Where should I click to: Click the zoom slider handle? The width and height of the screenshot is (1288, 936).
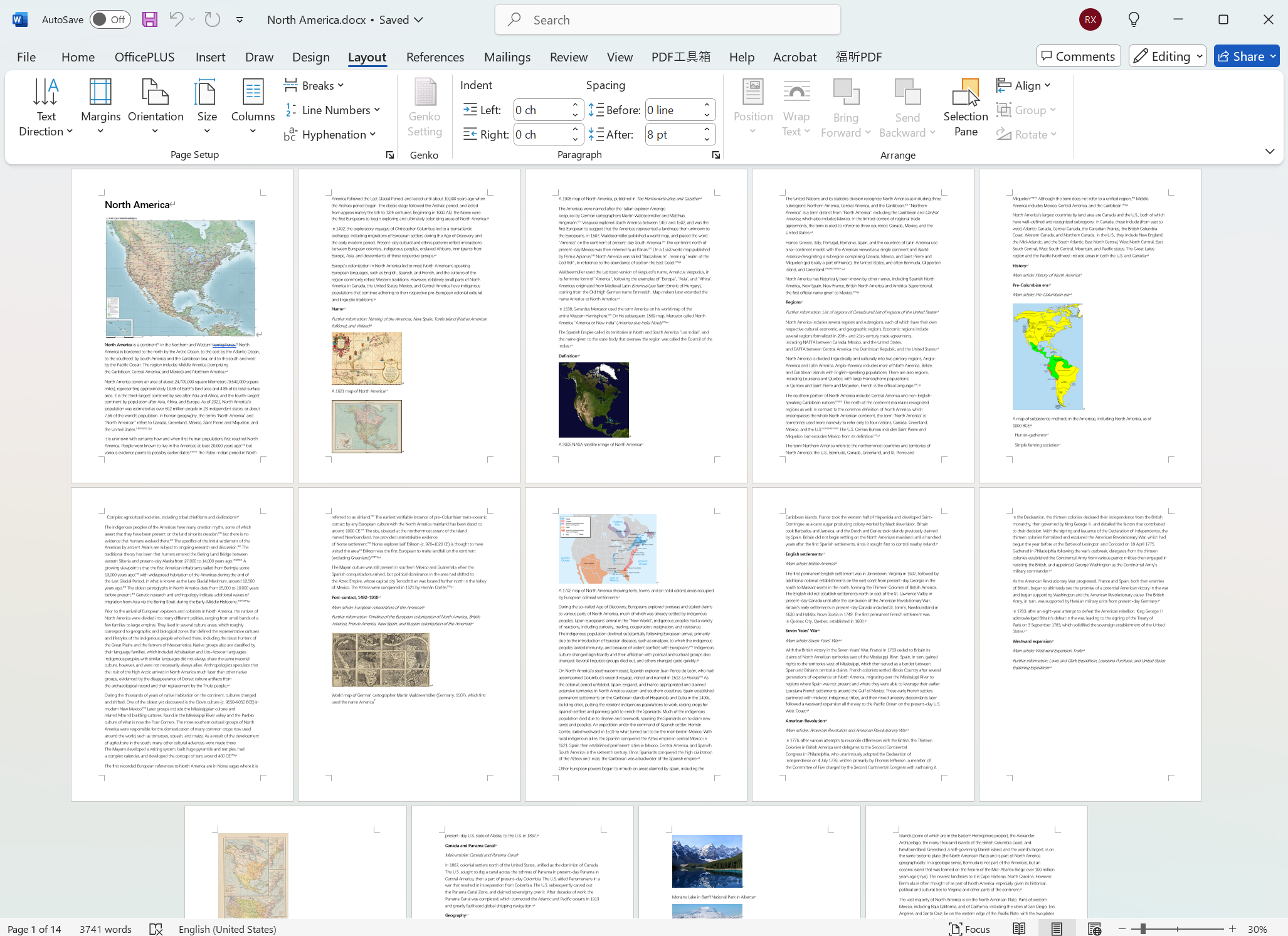[x=1143, y=928]
